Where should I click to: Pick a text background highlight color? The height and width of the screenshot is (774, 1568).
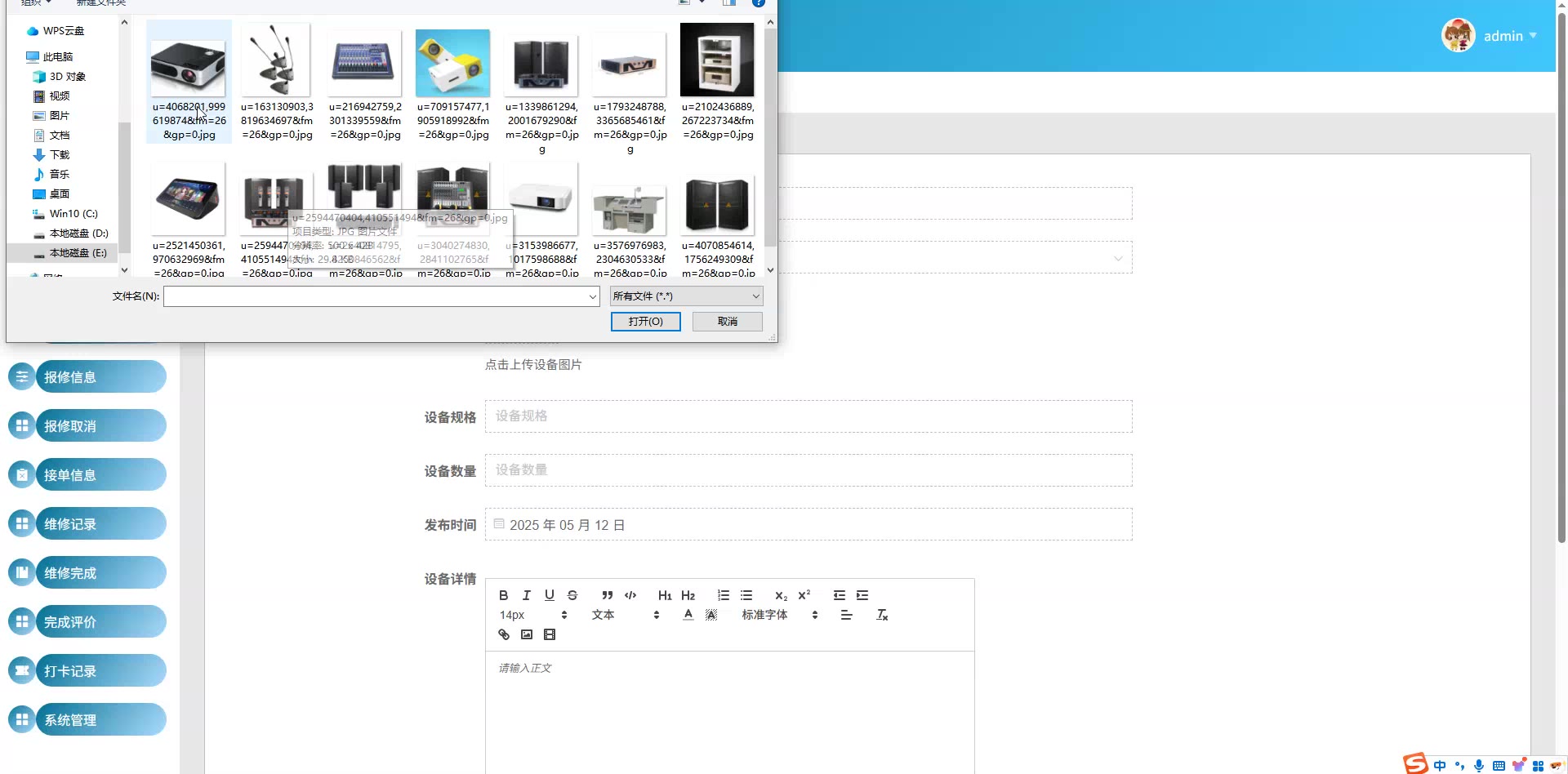coord(711,615)
